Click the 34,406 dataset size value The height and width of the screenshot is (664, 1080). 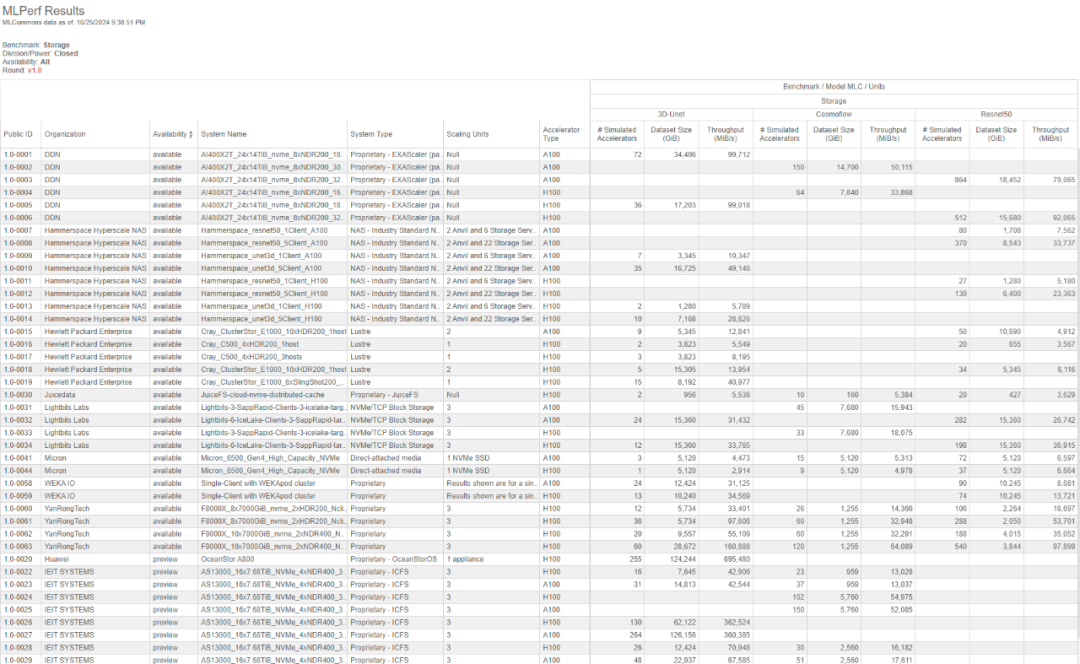[x=685, y=155]
